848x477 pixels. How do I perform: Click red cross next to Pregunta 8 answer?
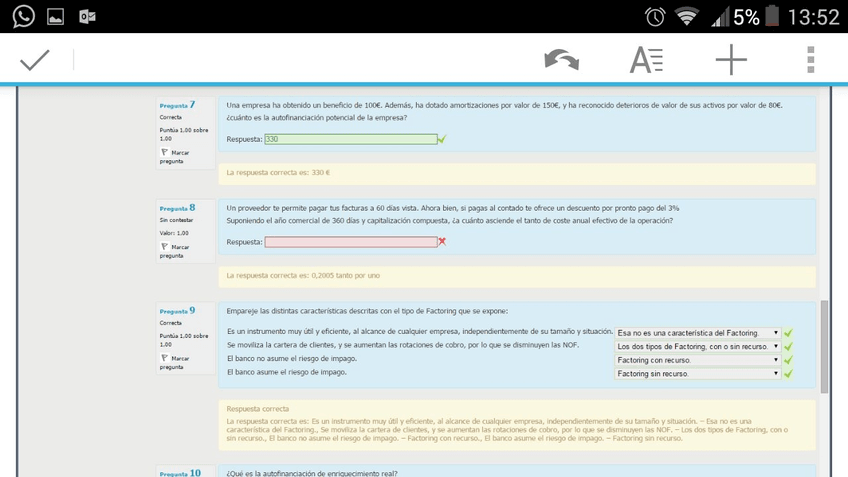tap(442, 241)
